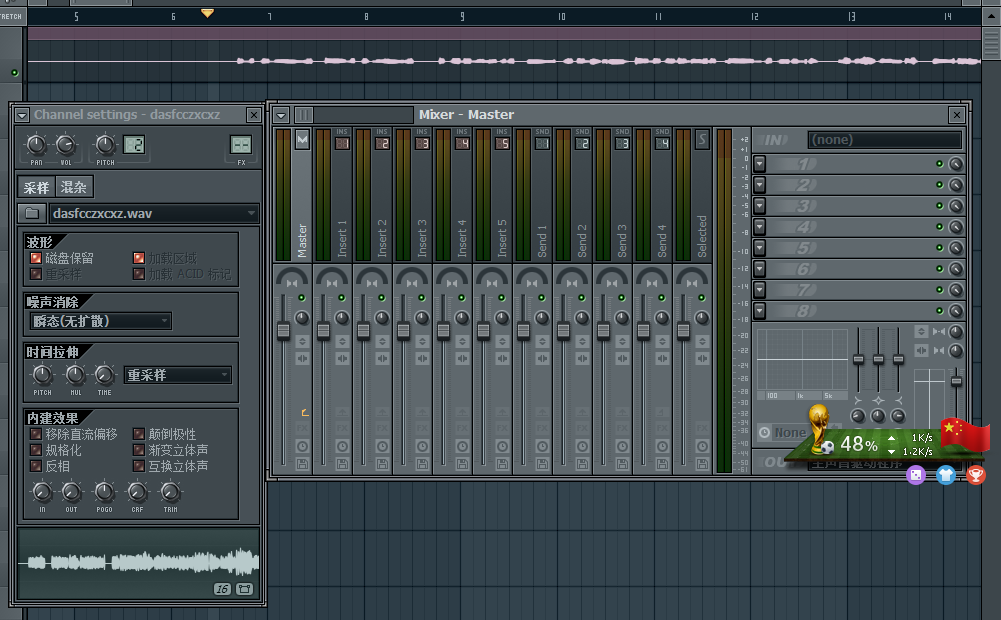Image resolution: width=1001 pixels, height=620 pixels.
Task: Click the purple dice widget icon
Action: (916, 475)
